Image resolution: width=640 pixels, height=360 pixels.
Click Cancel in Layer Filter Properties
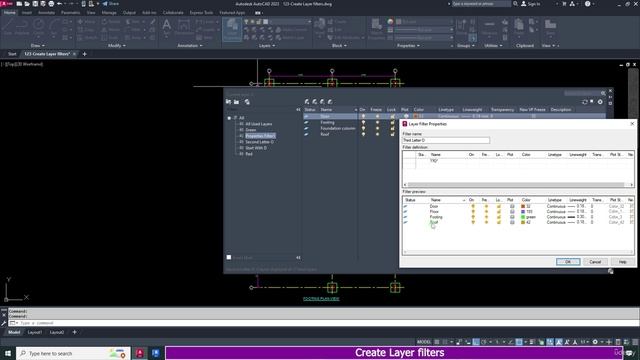(x=595, y=262)
